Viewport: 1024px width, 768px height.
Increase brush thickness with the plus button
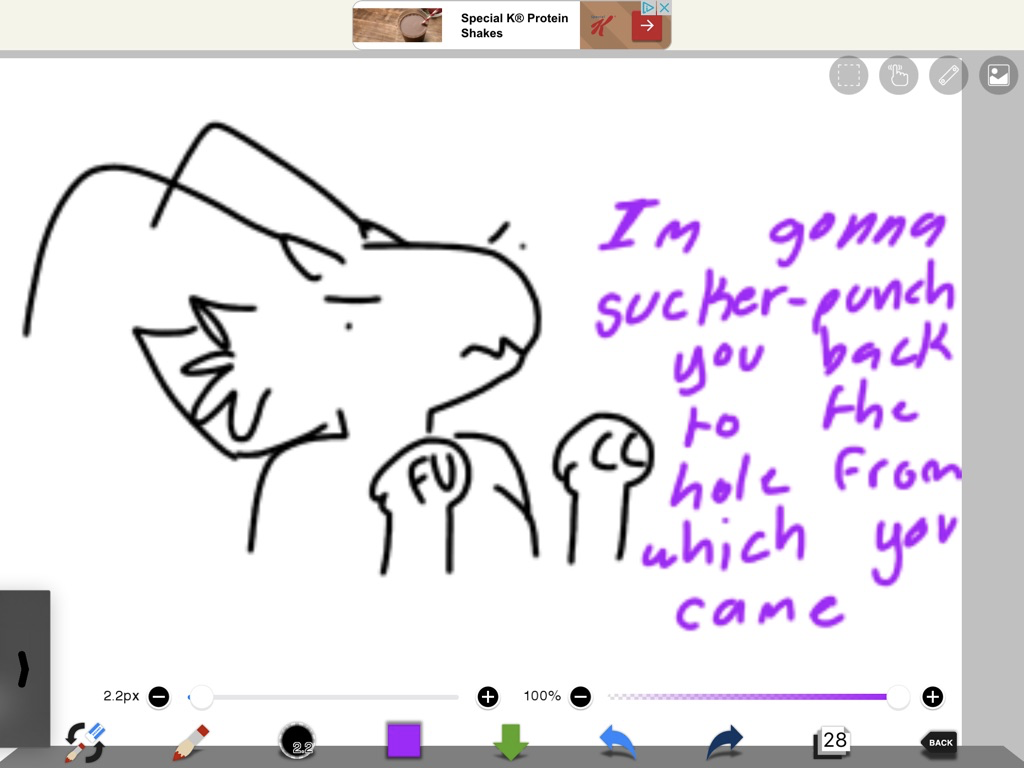pyautogui.click(x=487, y=696)
